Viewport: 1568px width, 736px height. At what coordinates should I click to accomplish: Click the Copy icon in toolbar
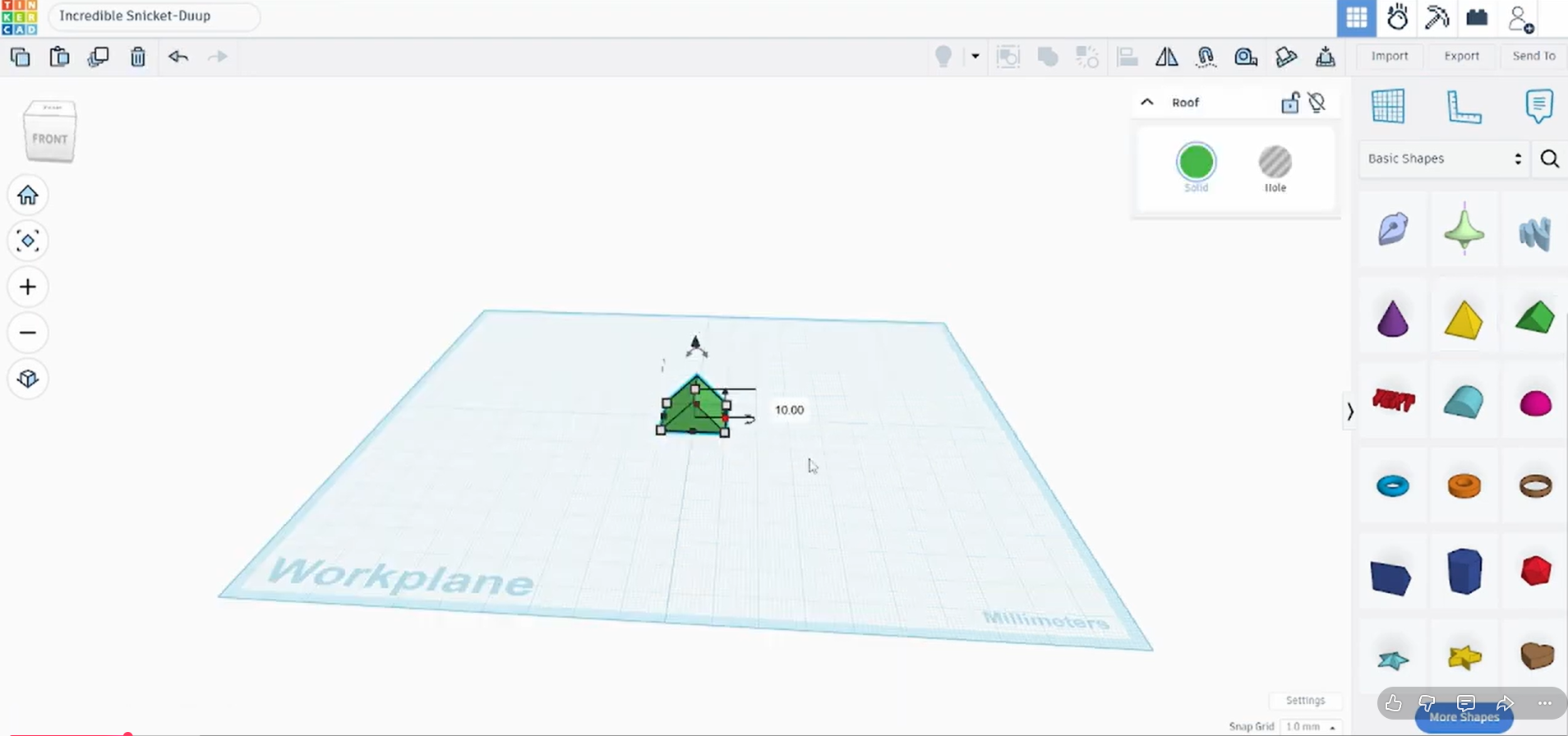[21, 57]
